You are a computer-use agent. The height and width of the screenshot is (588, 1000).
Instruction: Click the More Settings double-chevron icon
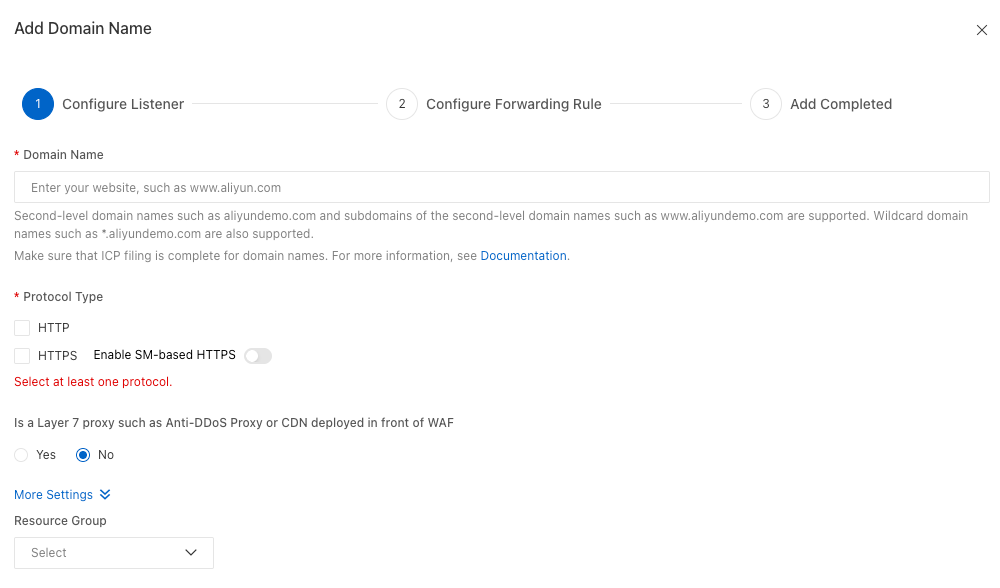point(105,495)
